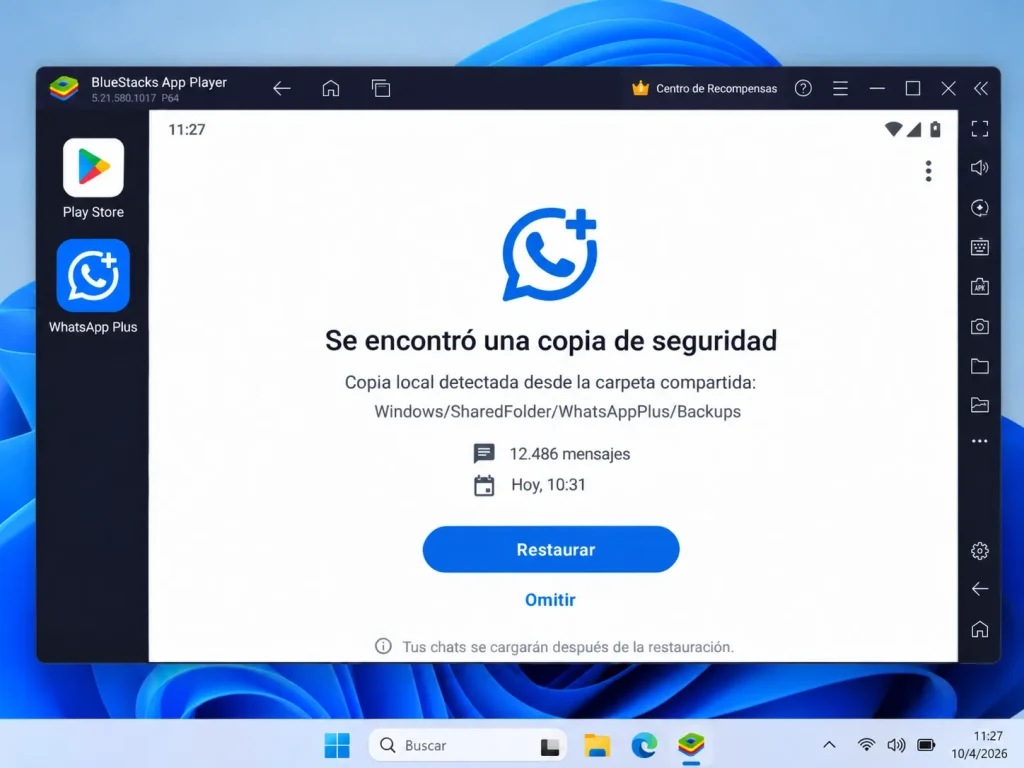Maximize the BlueStacks window

913,88
